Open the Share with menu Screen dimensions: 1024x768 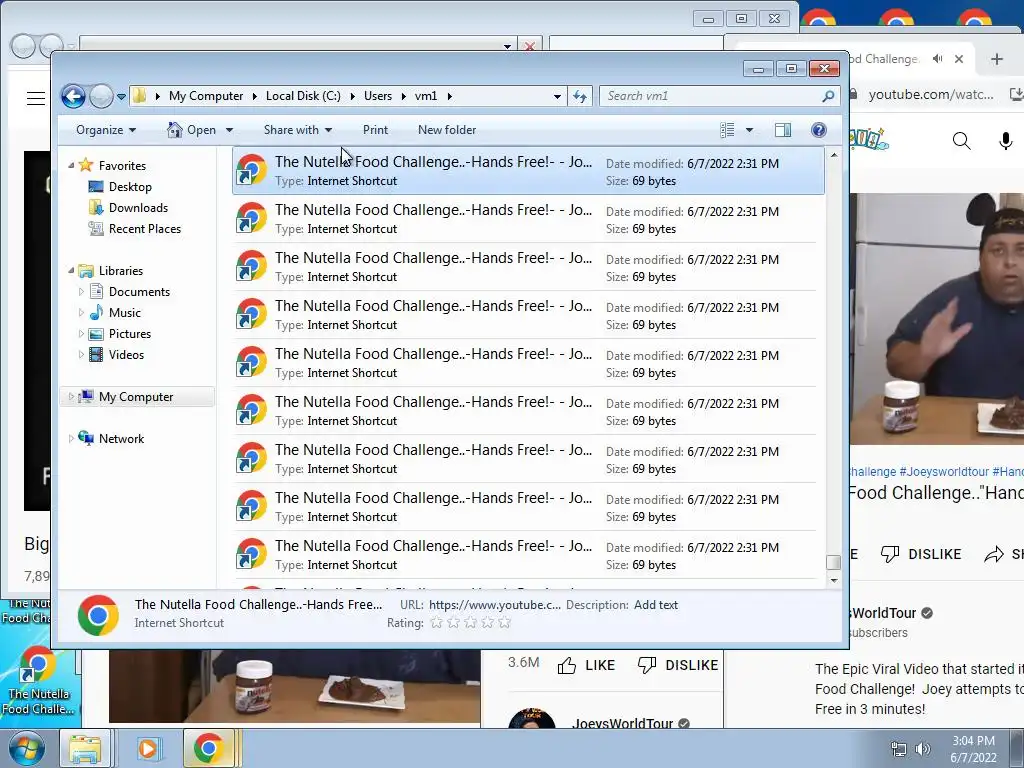click(298, 130)
